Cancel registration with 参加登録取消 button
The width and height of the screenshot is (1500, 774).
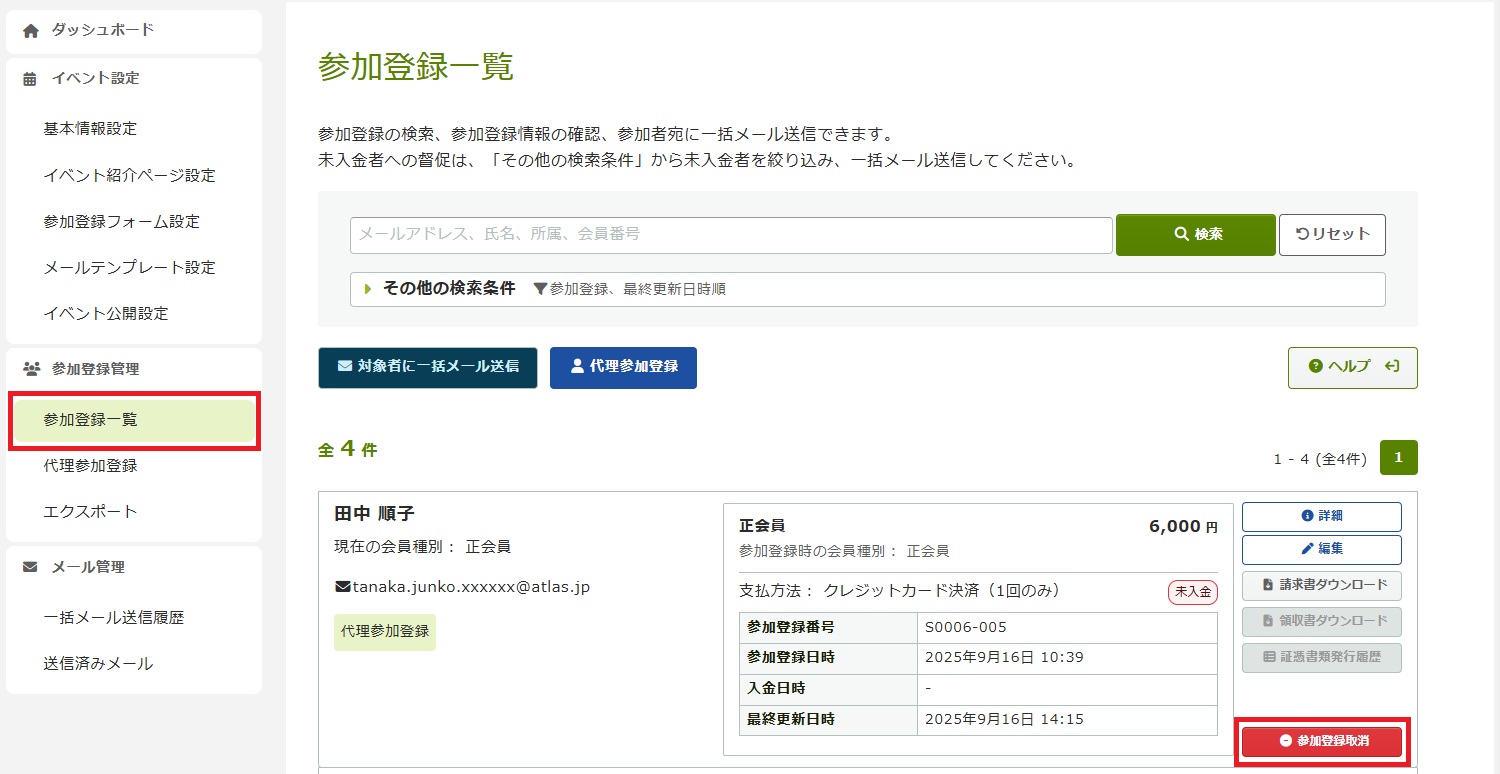pyautogui.click(x=1322, y=741)
